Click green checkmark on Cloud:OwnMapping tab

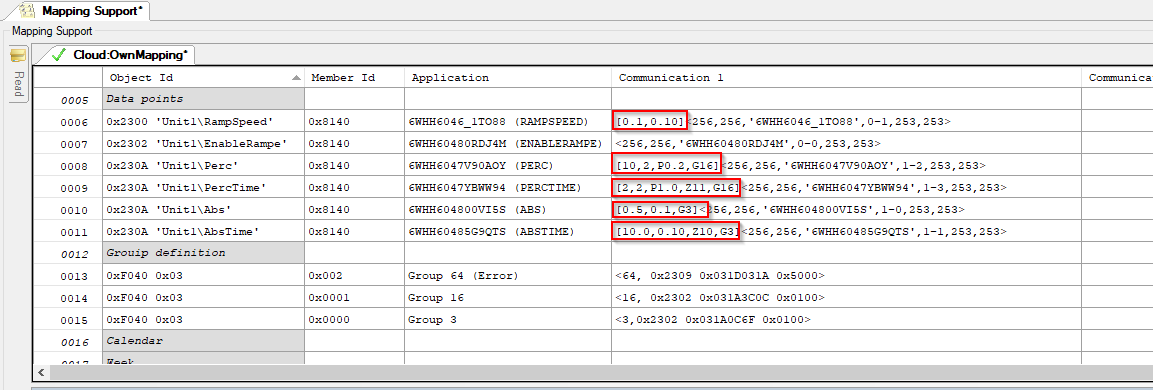click(x=59, y=55)
